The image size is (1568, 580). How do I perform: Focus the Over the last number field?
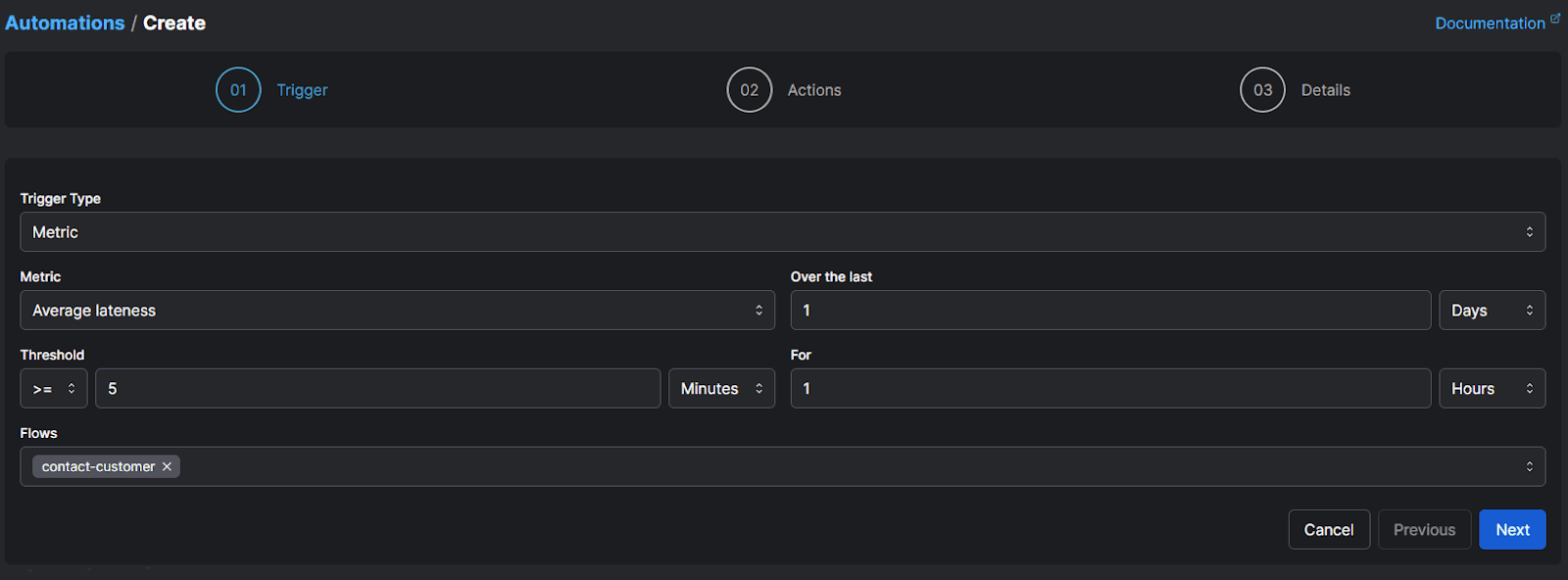pos(1110,311)
